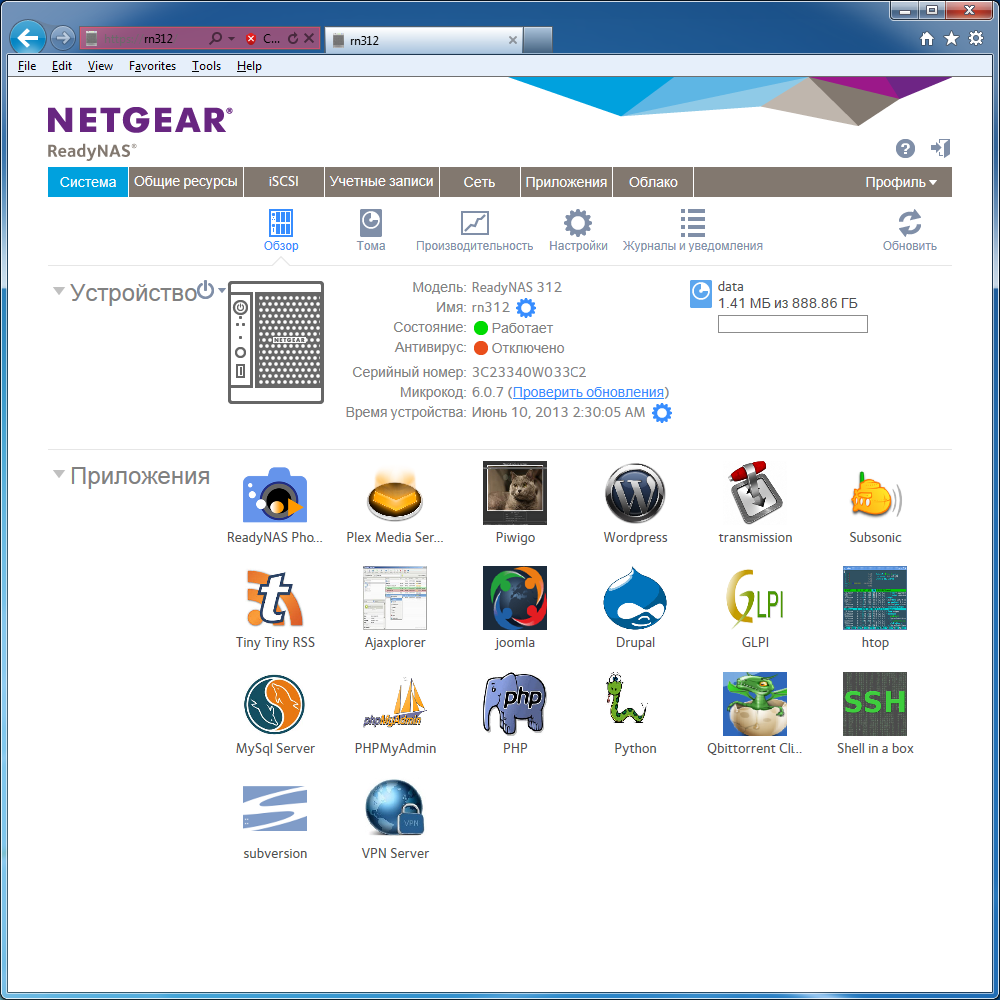
Task: Open the htop app icon
Action: (x=875, y=598)
